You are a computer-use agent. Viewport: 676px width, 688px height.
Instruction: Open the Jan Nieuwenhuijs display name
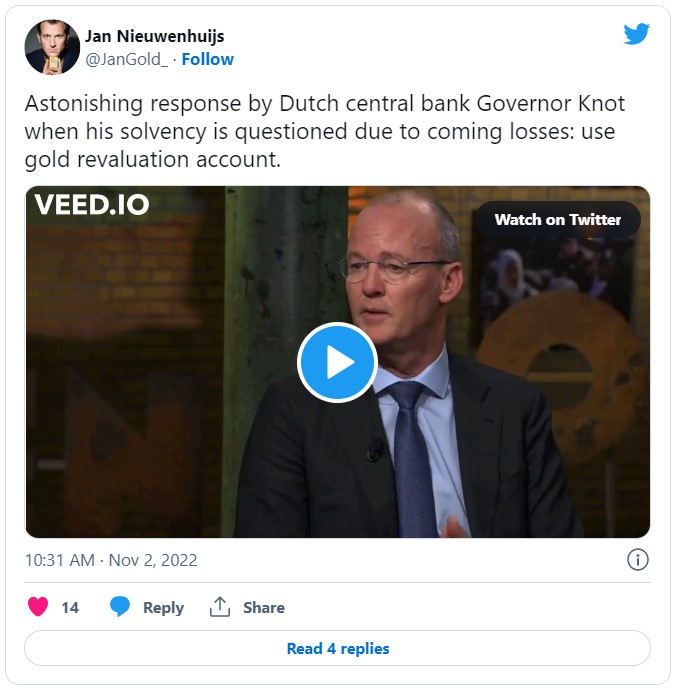(154, 36)
